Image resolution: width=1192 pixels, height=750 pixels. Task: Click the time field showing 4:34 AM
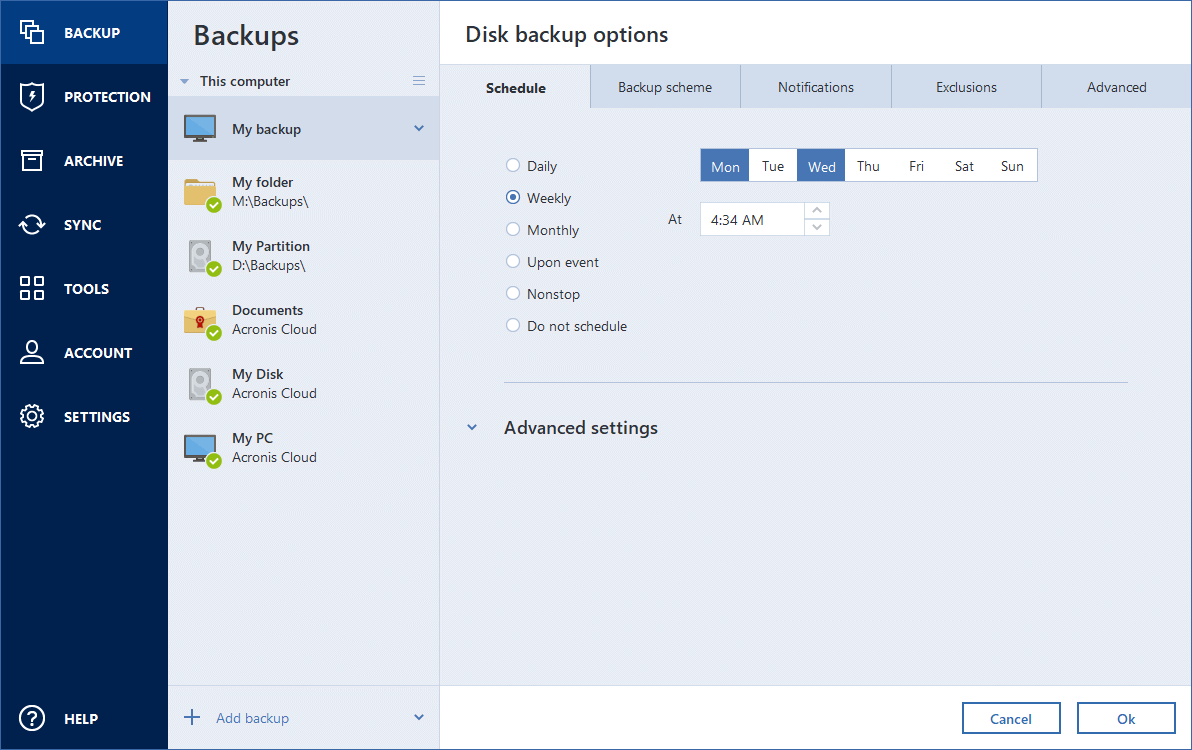point(751,219)
